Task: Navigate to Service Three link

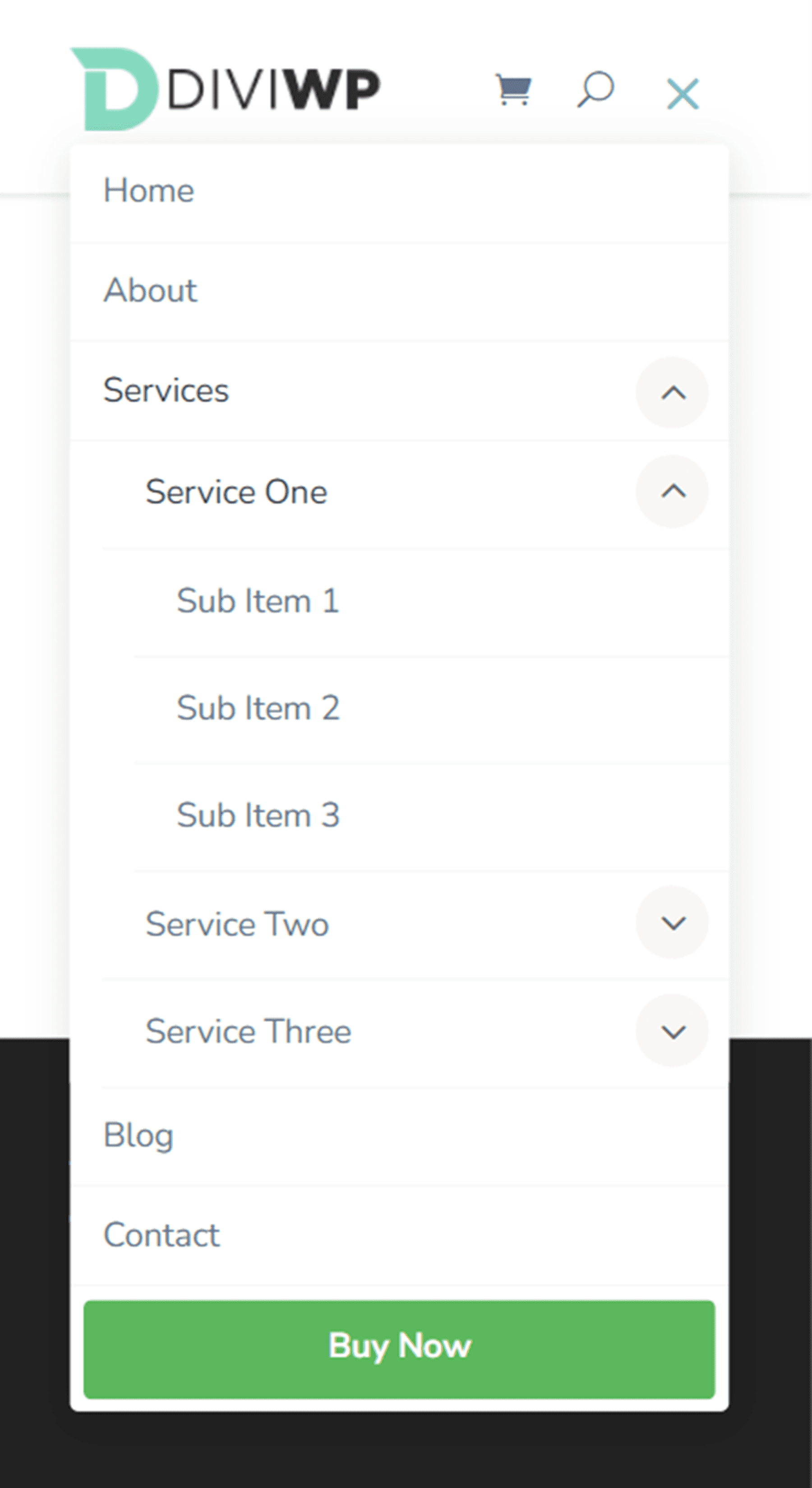Action: (248, 1032)
